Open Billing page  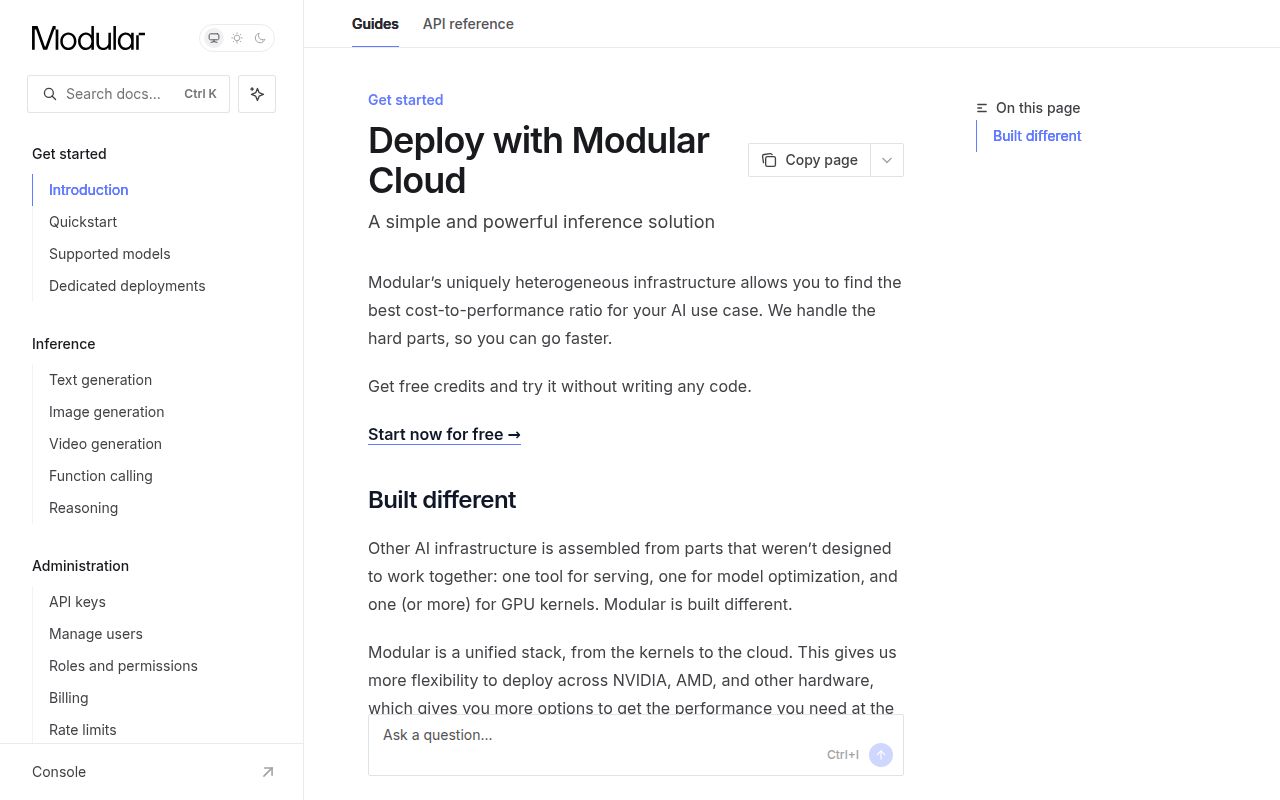68,698
